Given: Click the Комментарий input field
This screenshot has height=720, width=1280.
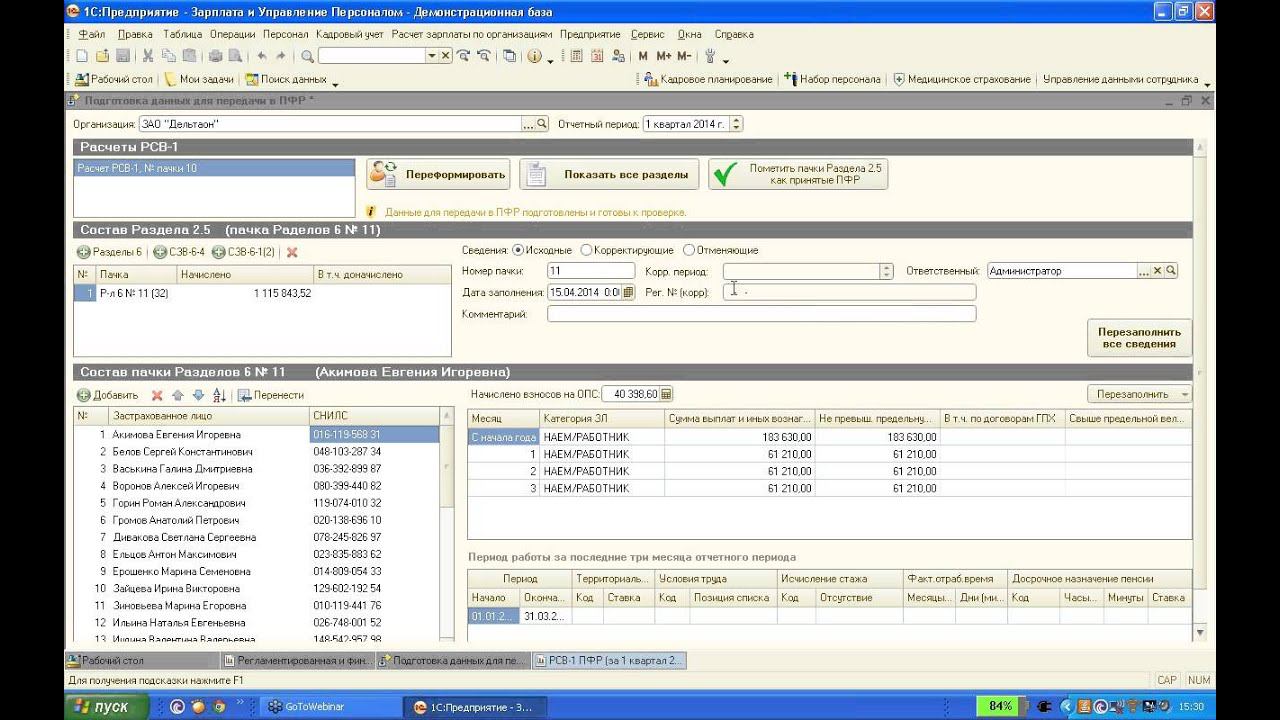Looking at the screenshot, I should coord(761,314).
